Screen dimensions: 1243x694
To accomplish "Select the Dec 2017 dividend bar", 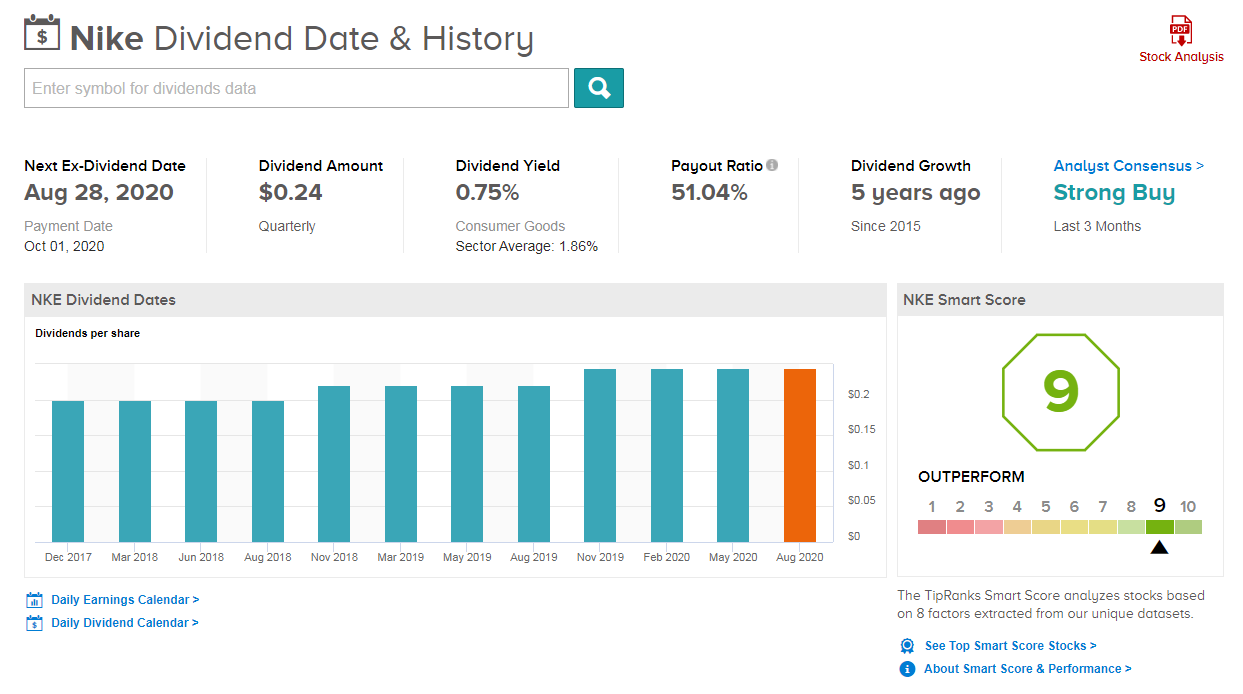I will 68,472.
